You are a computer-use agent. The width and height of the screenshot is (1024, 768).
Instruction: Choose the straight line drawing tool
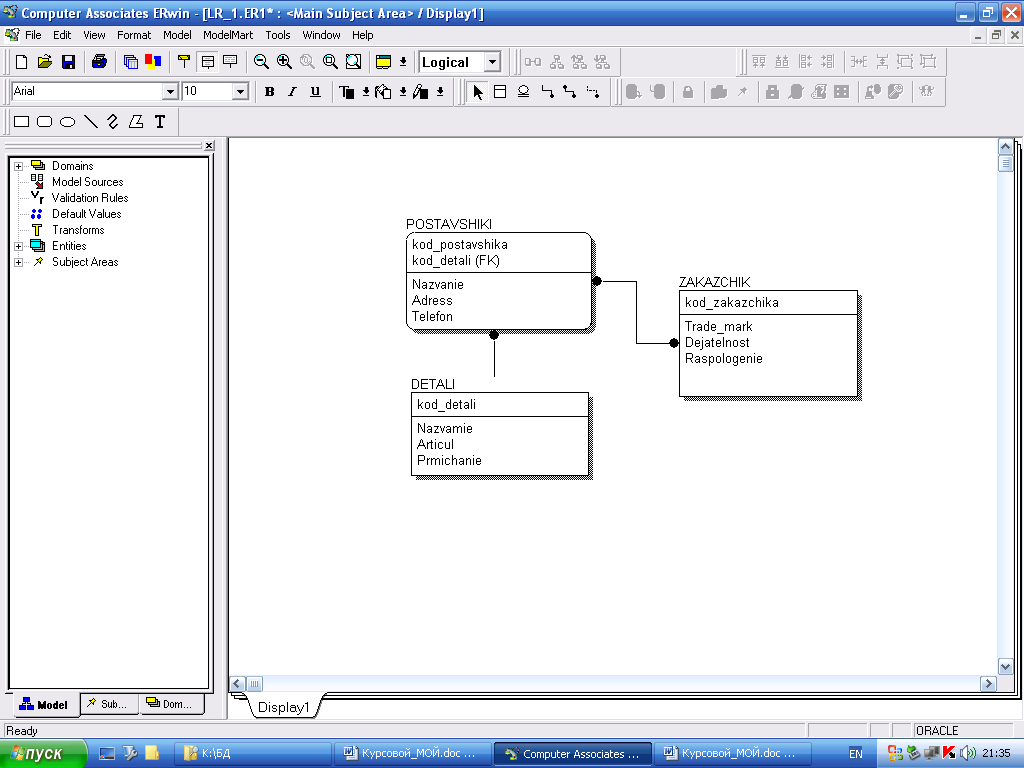click(x=91, y=121)
